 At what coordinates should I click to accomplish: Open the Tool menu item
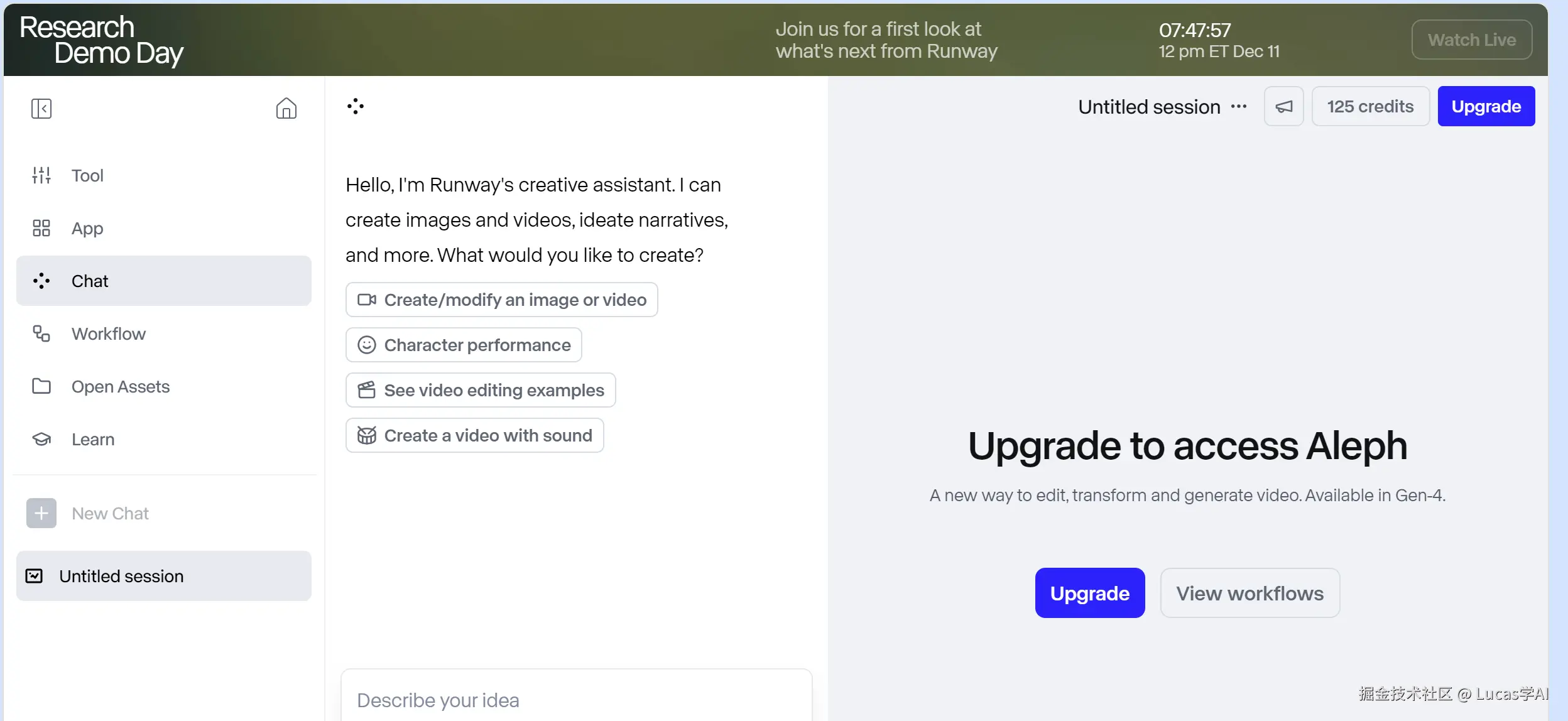point(87,175)
